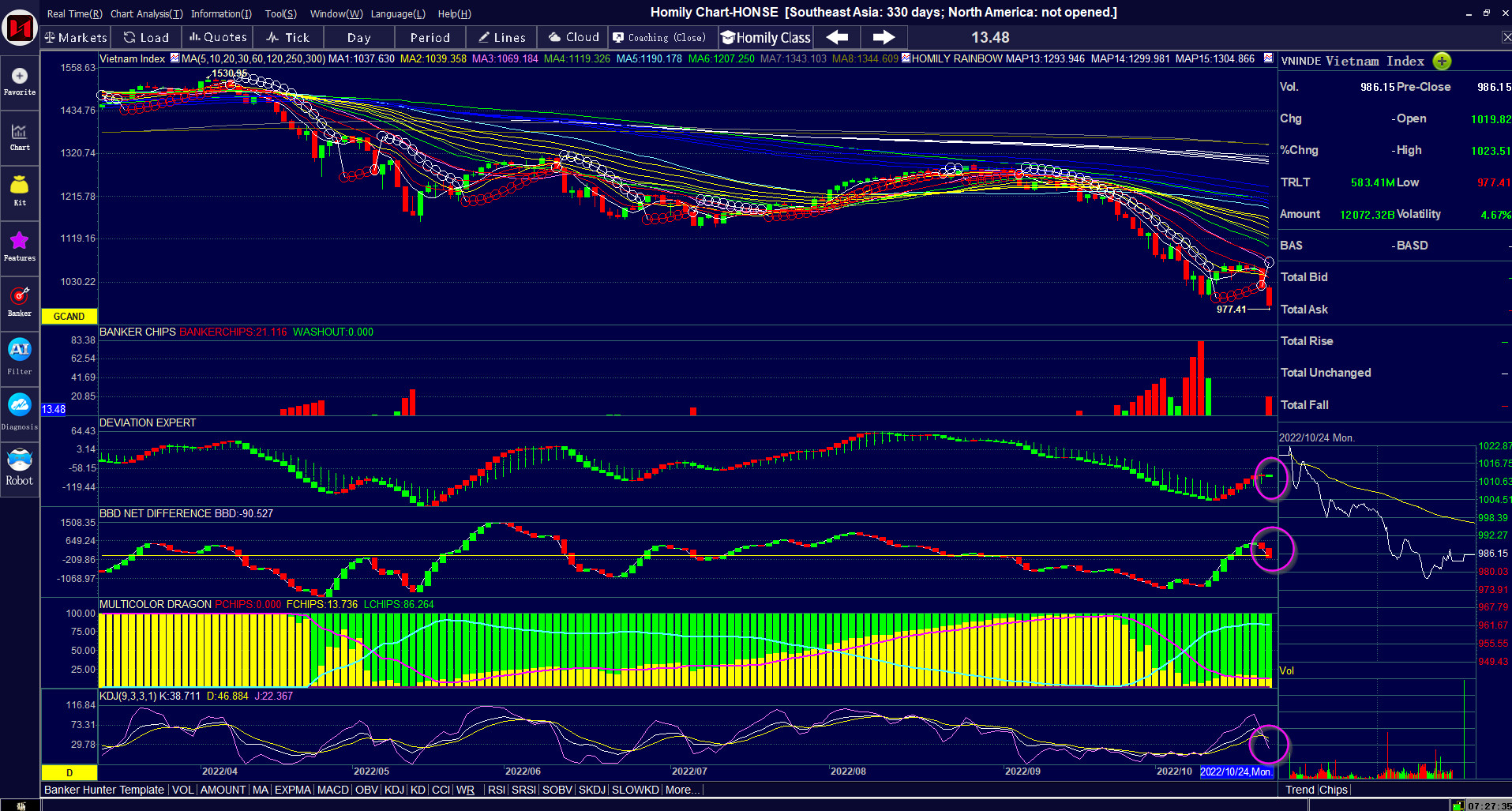Open the Features star icon

(x=20, y=246)
